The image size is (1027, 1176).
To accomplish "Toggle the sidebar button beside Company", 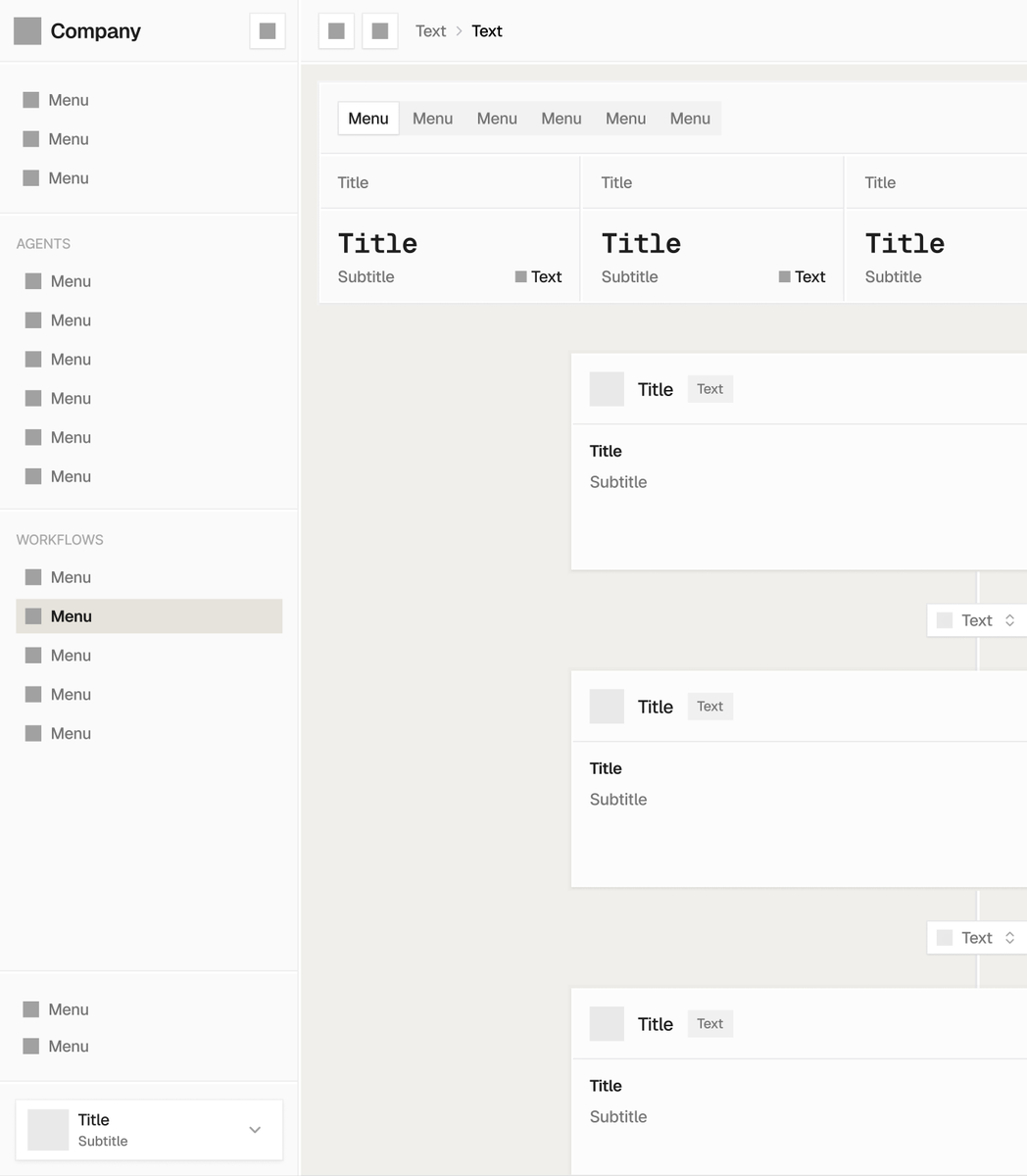I will [268, 31].
